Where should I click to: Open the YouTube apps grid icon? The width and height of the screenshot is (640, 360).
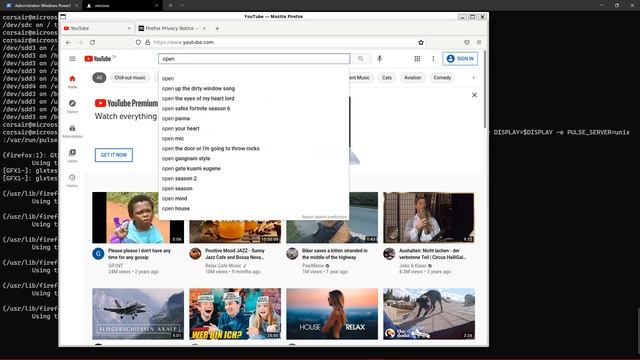pyautogui.click(x=417, y=59)
